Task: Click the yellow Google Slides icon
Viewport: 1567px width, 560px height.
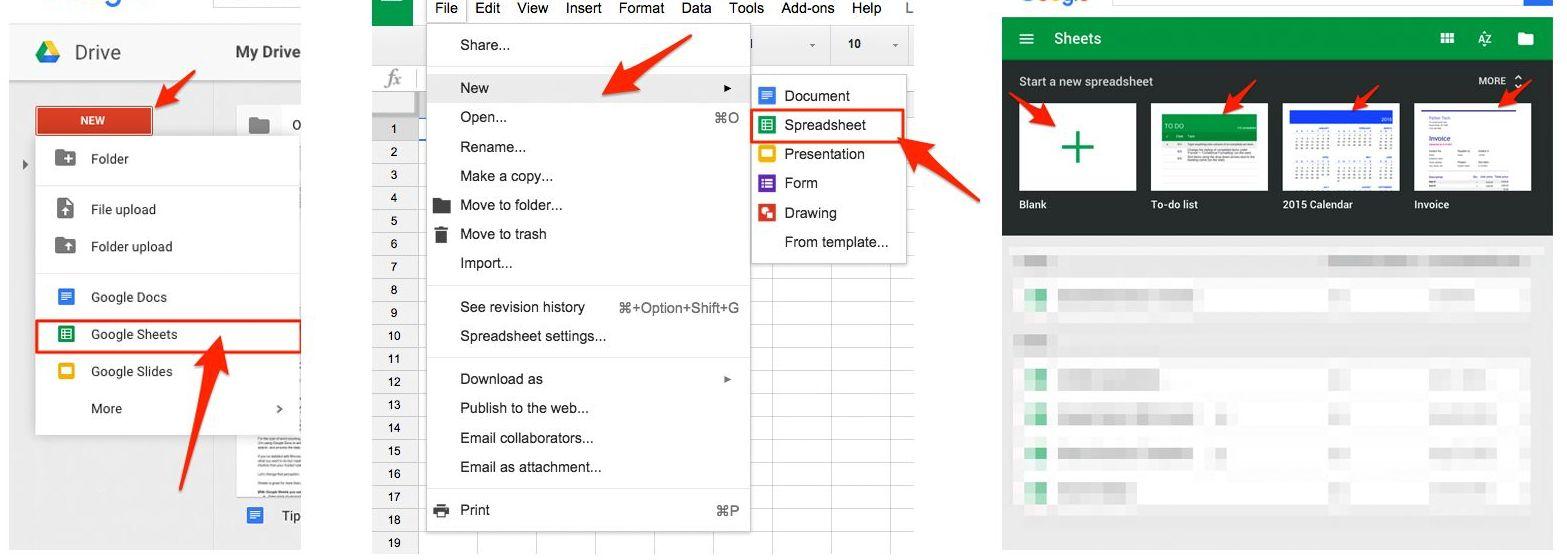Action: [66, 371]
